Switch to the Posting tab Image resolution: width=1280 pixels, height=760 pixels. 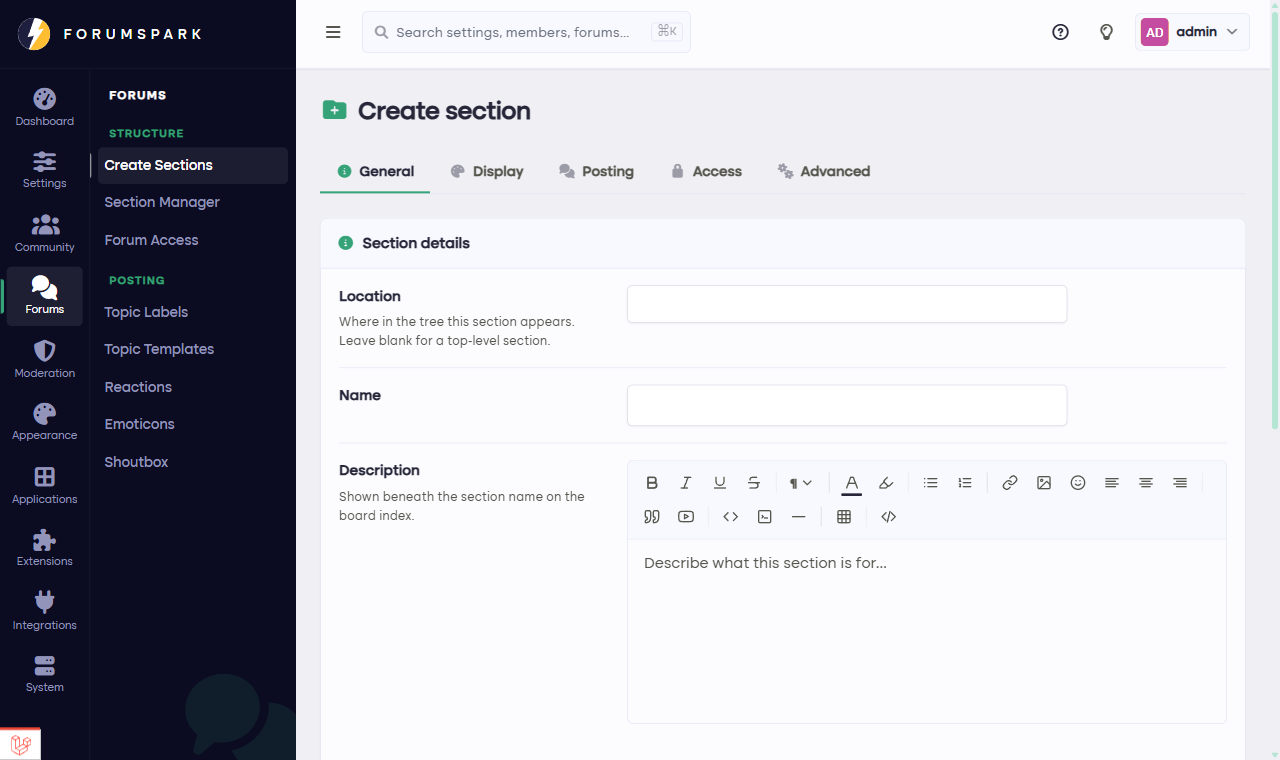click(x=597, y=171)
